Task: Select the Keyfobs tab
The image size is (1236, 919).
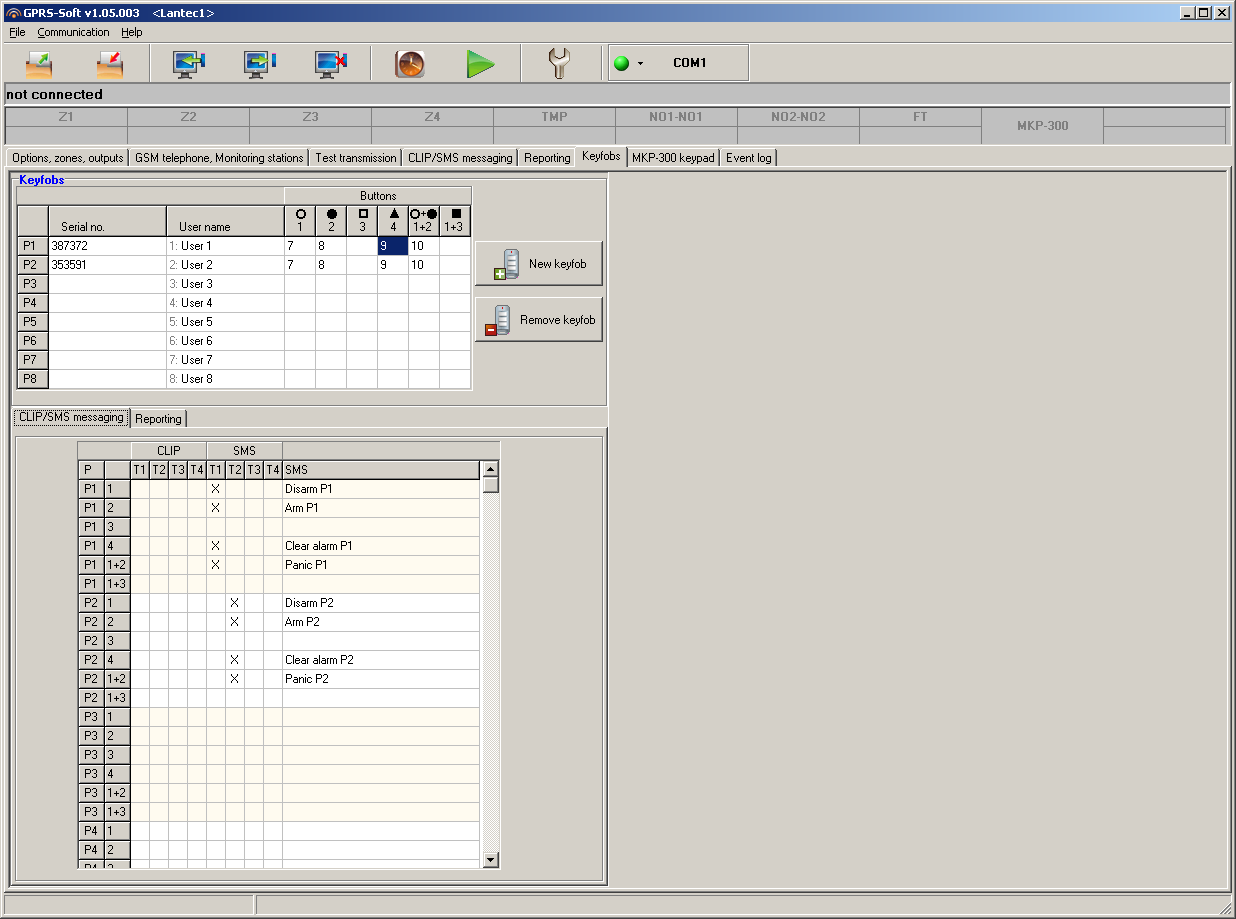Action: point(601,156)
